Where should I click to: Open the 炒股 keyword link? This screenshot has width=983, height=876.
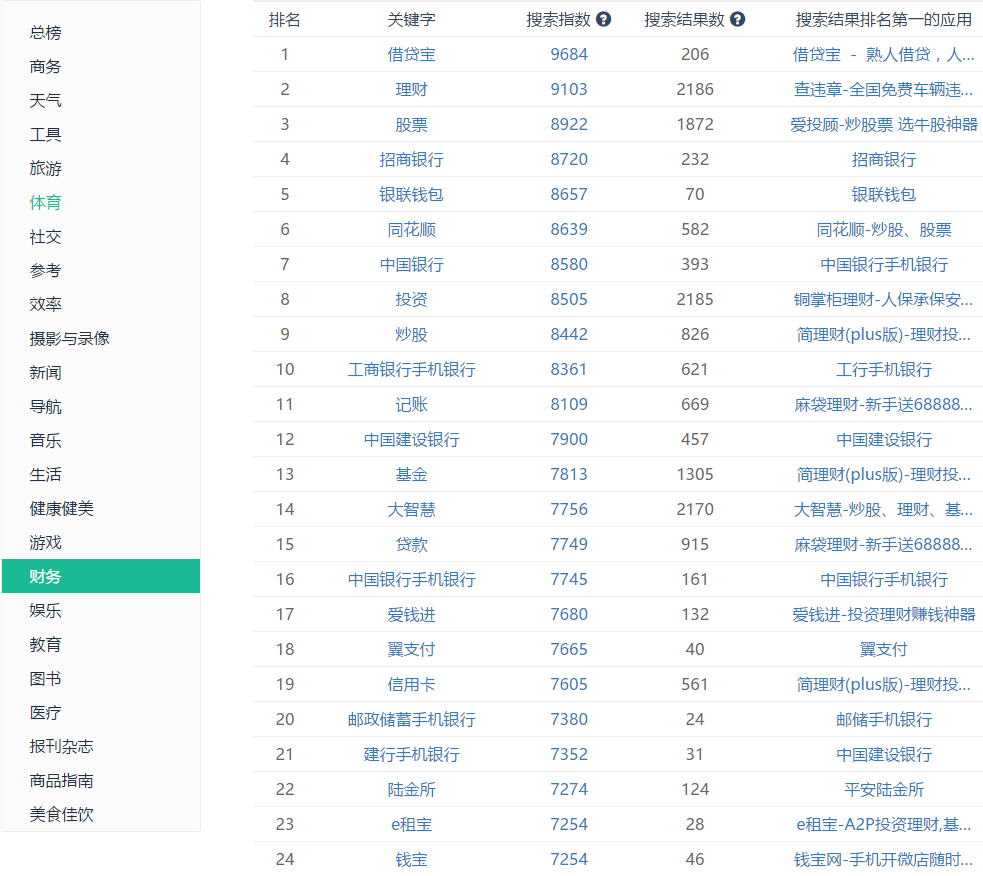[411, 335]
